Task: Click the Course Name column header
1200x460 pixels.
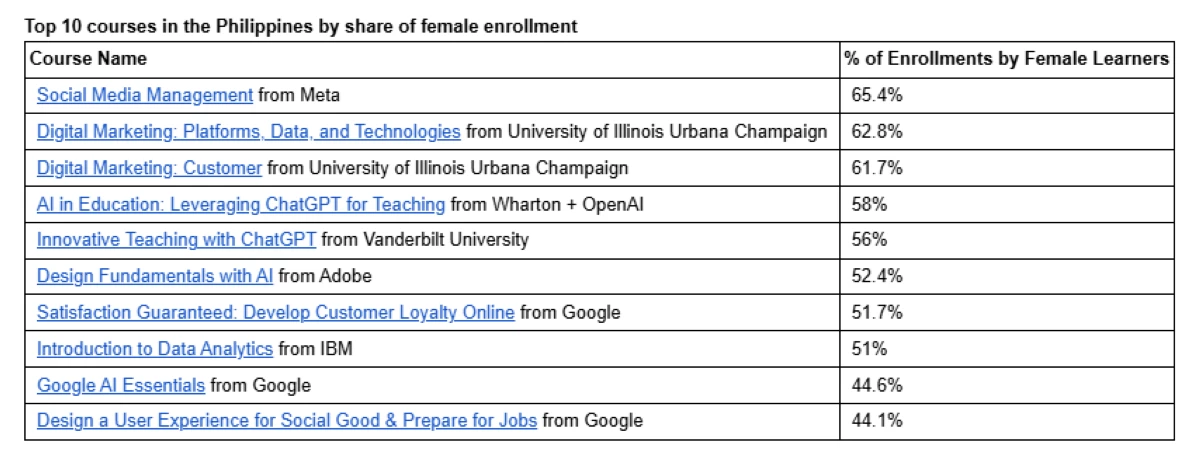Action: [88, 59]
